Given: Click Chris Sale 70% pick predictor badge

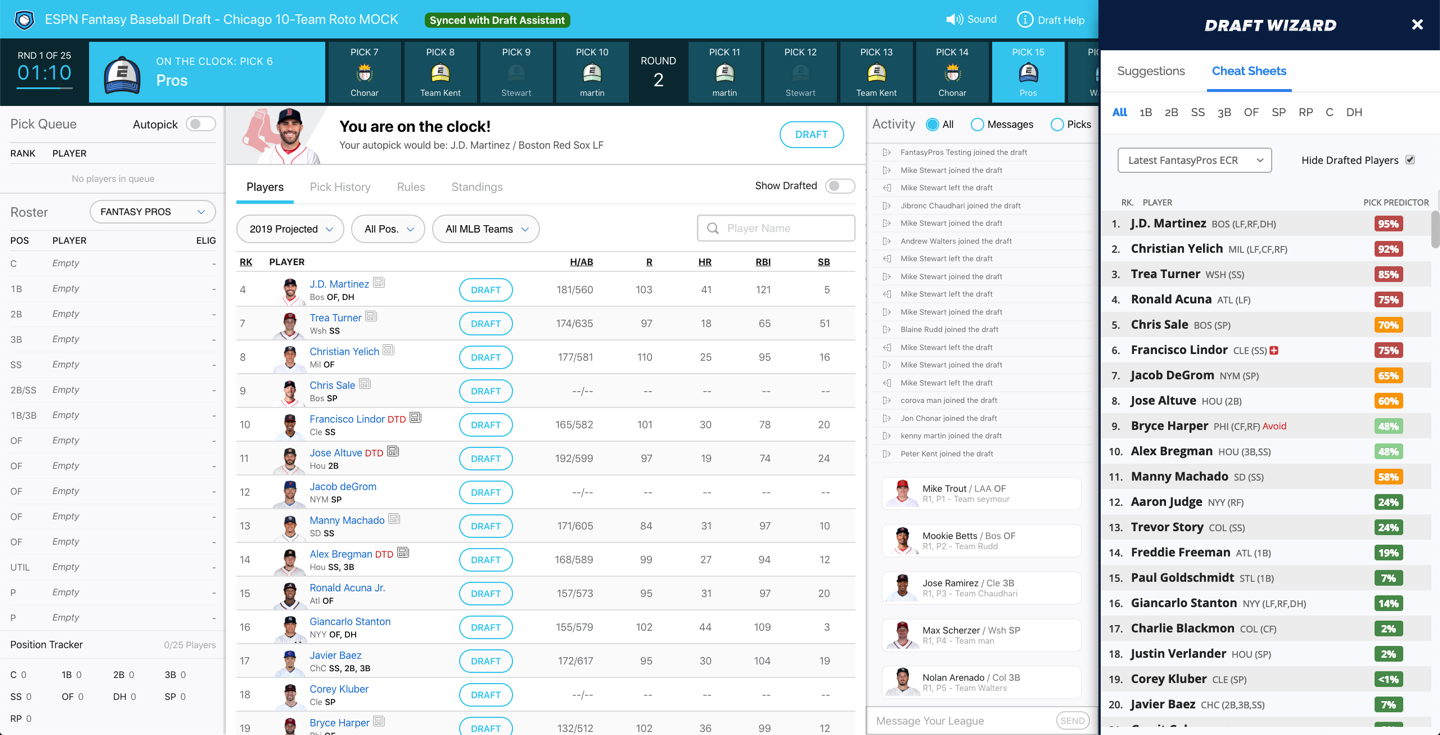Looking at the screenshot, I should coord(1388,325).
